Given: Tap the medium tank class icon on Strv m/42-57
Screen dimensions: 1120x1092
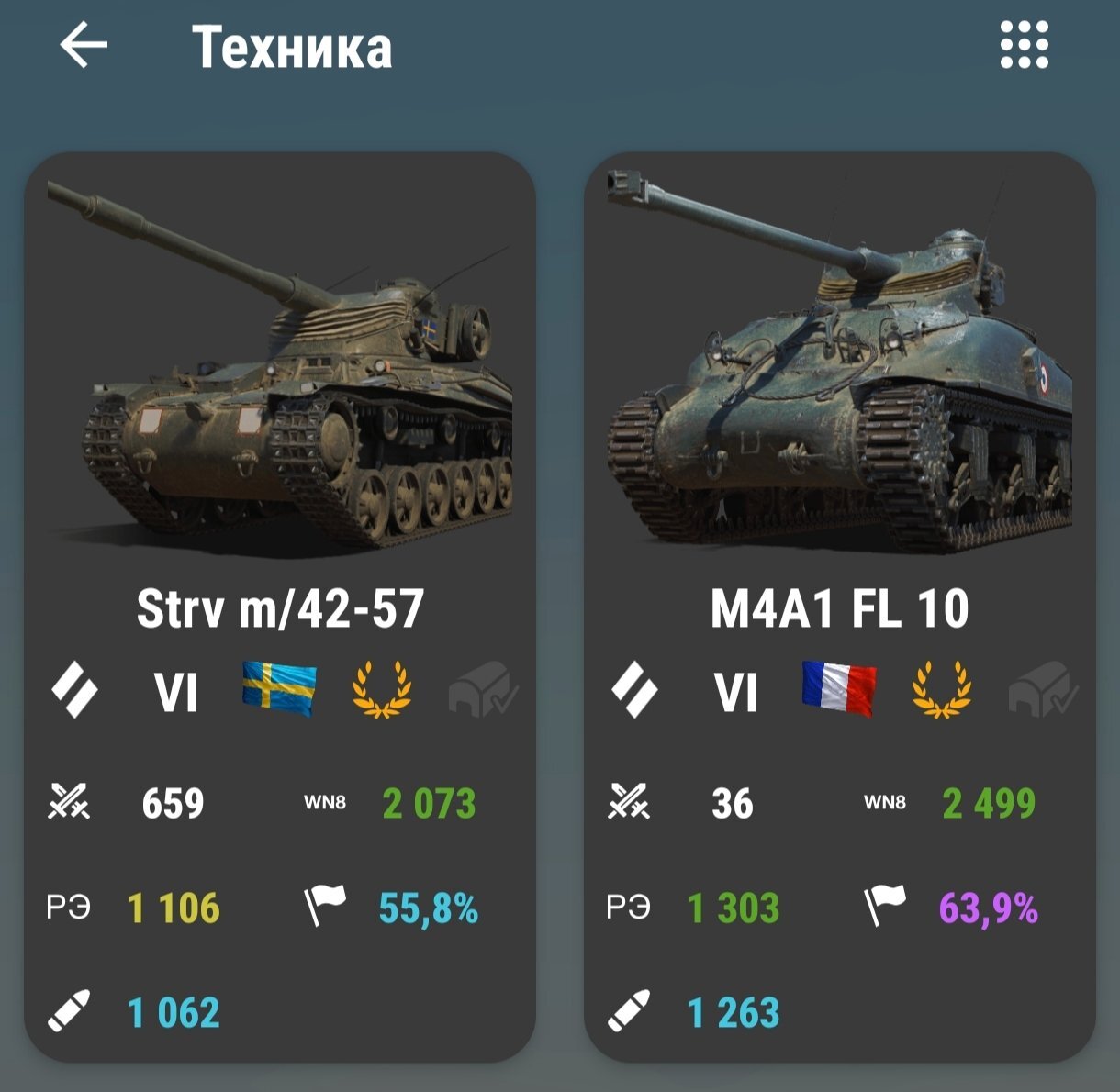Looking at the screenshot, I should (x=73, y=690).
